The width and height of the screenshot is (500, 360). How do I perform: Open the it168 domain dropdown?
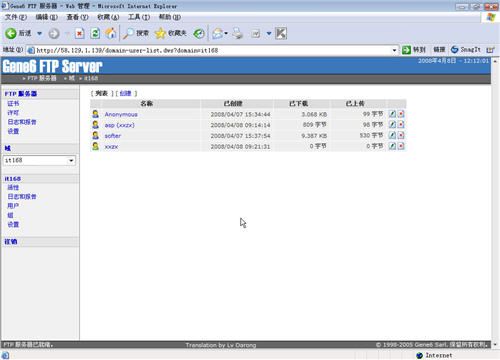pyautogui.click(x=39, y=160)
